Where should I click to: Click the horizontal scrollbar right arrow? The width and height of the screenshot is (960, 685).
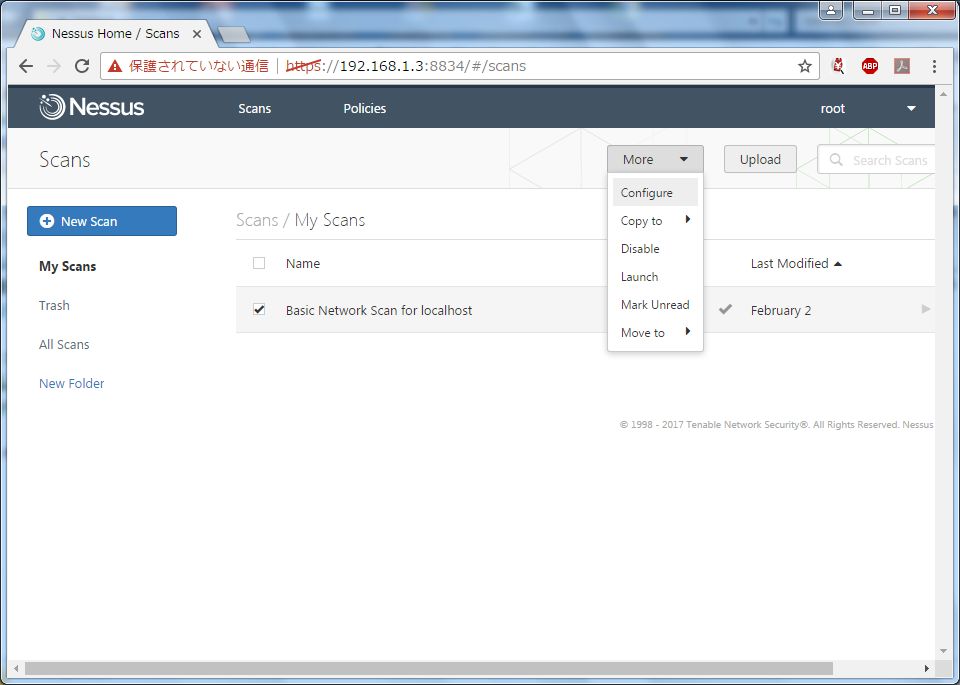926,668
